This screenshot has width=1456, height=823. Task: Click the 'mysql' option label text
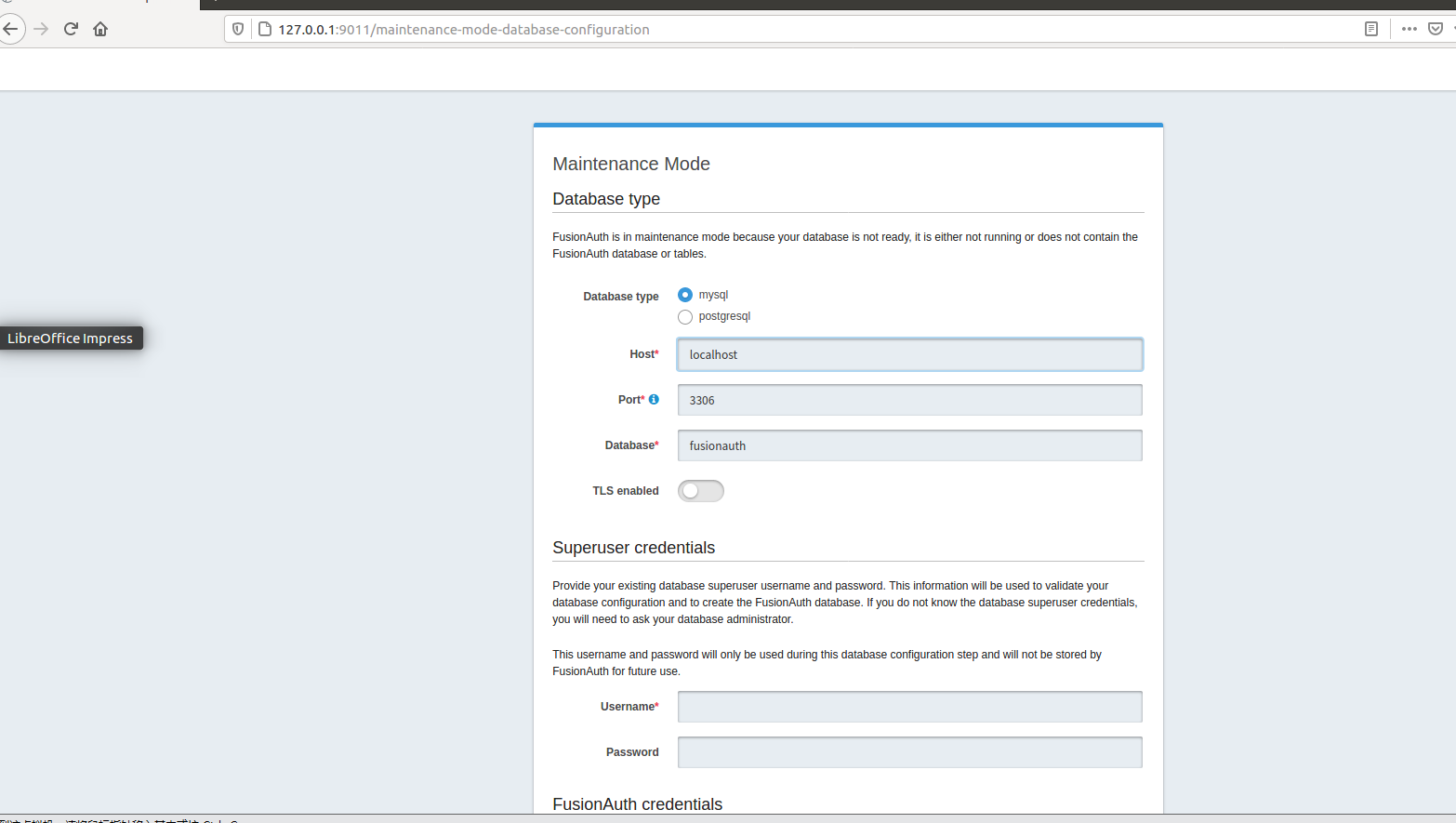(714, 295)
